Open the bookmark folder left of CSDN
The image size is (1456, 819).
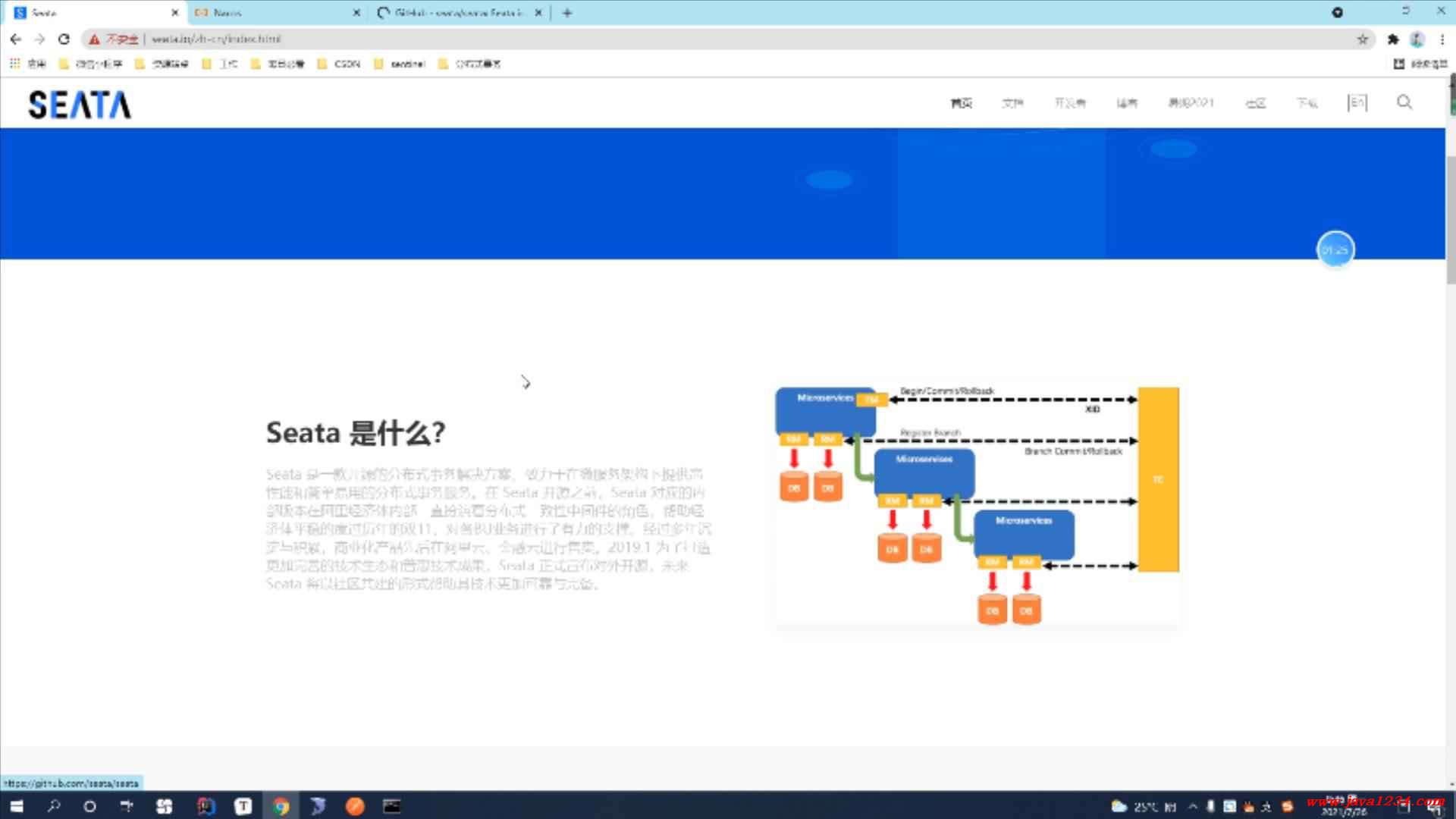(278, 64)
